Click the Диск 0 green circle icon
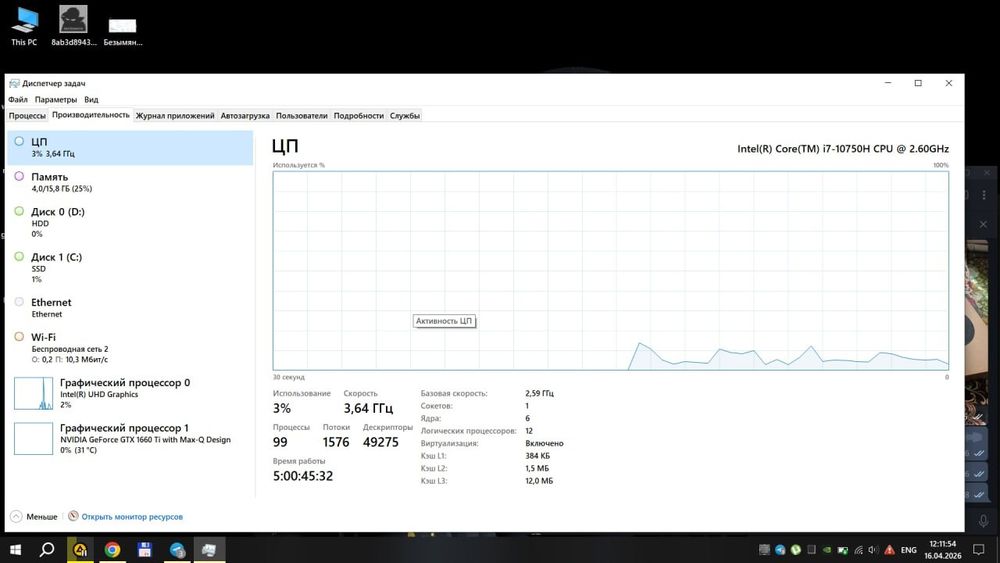Screen dimensions: 1000x563 point(19,210)
